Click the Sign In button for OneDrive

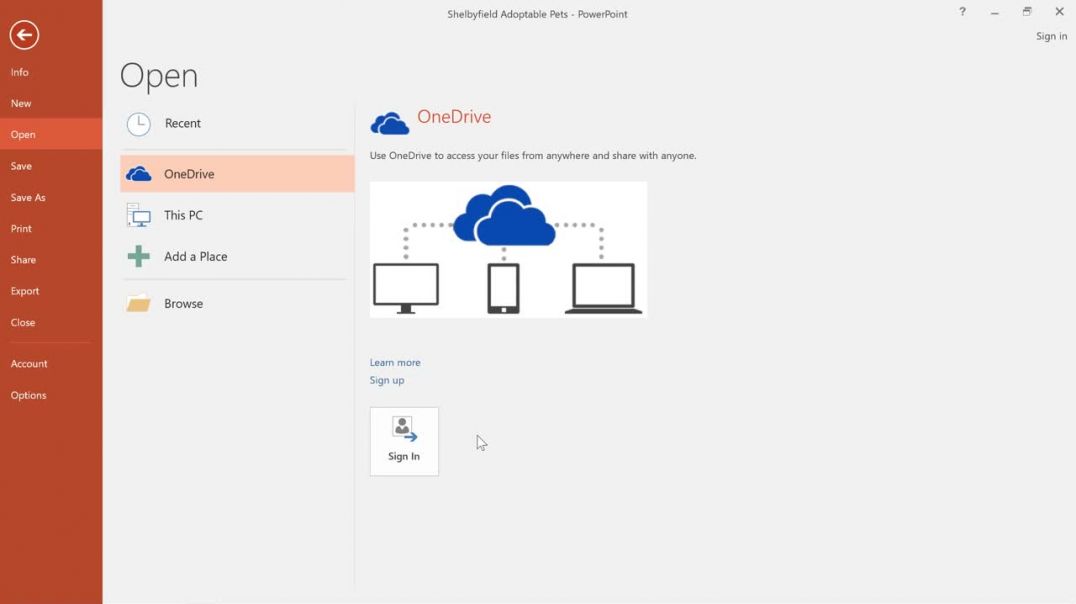click(404, 441)
